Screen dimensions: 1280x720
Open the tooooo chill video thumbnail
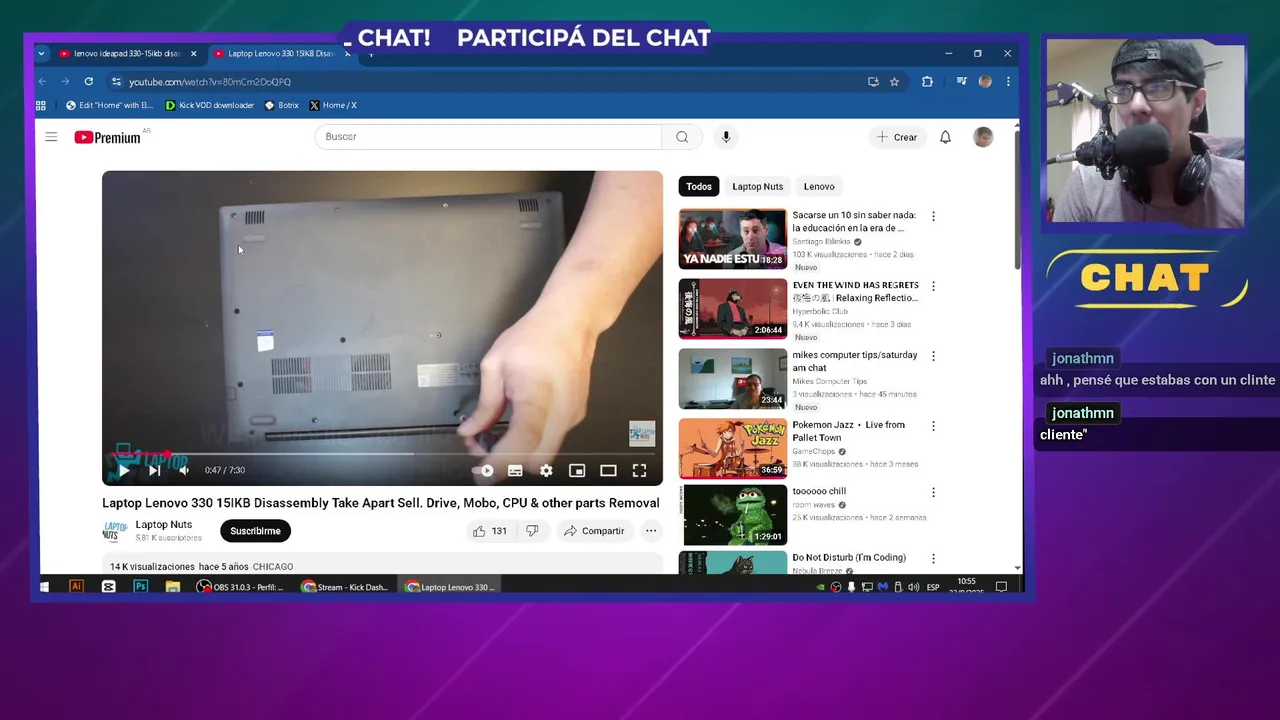pos(733,515)
